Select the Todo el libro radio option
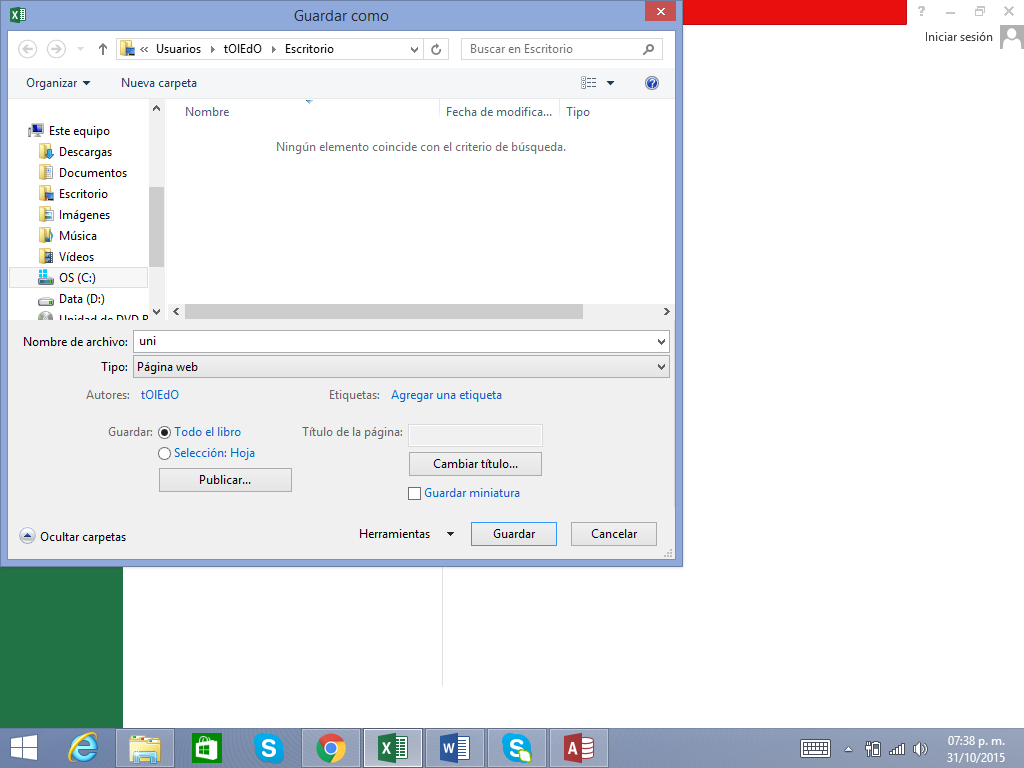 coord(165,432)
